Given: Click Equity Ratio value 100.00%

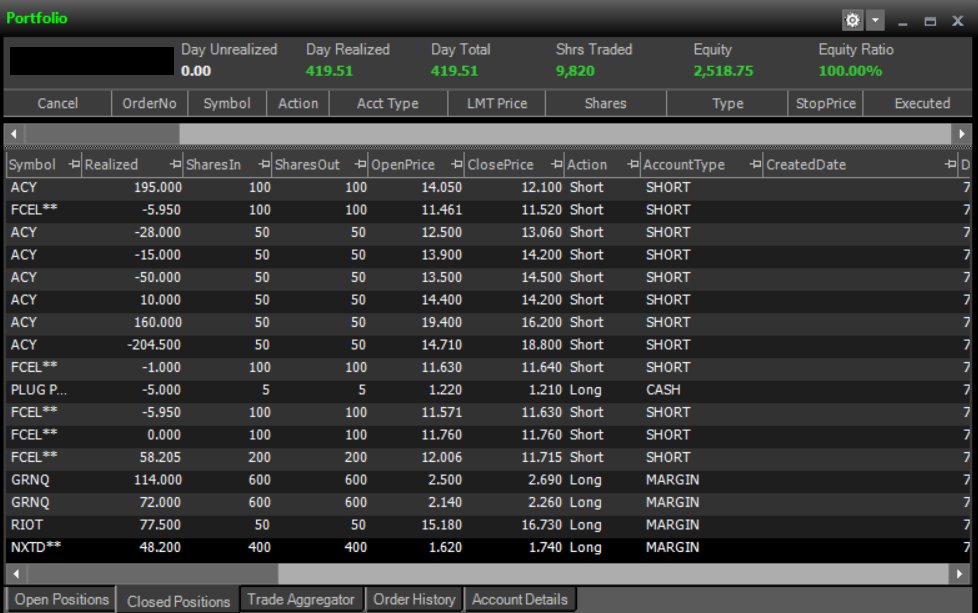Looking at the screenshot, I should point(850,71).
